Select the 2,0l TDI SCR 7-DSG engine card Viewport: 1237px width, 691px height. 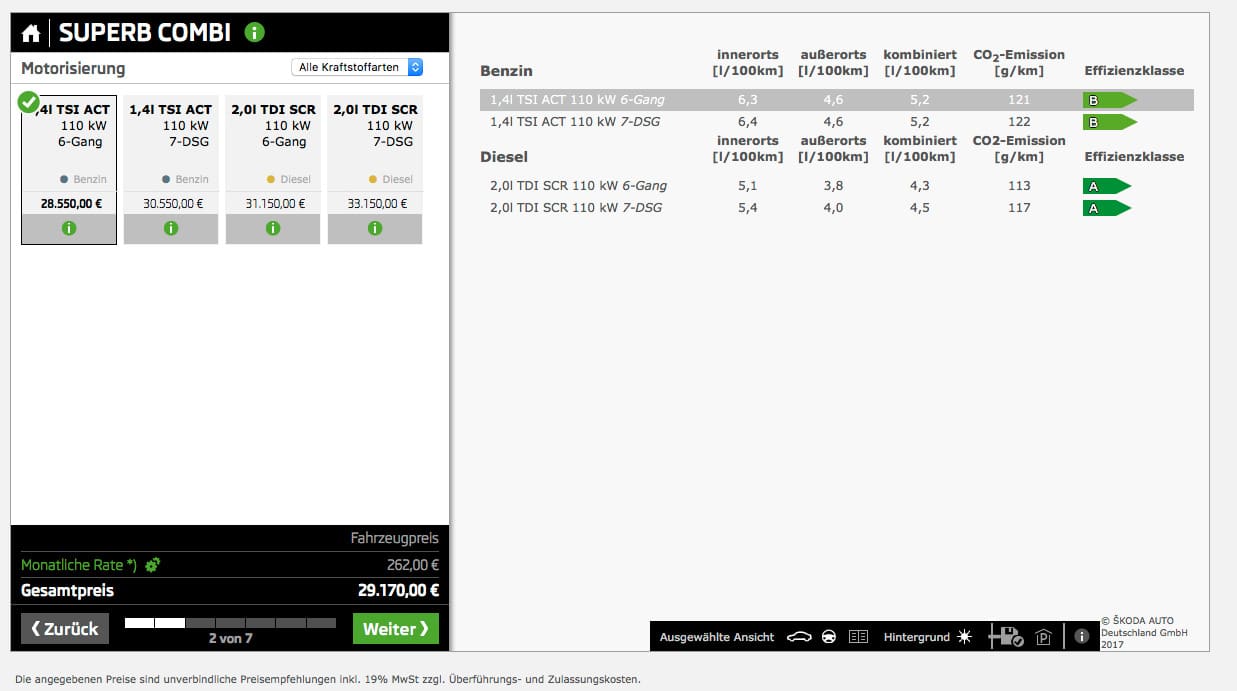tap(375, 170)
